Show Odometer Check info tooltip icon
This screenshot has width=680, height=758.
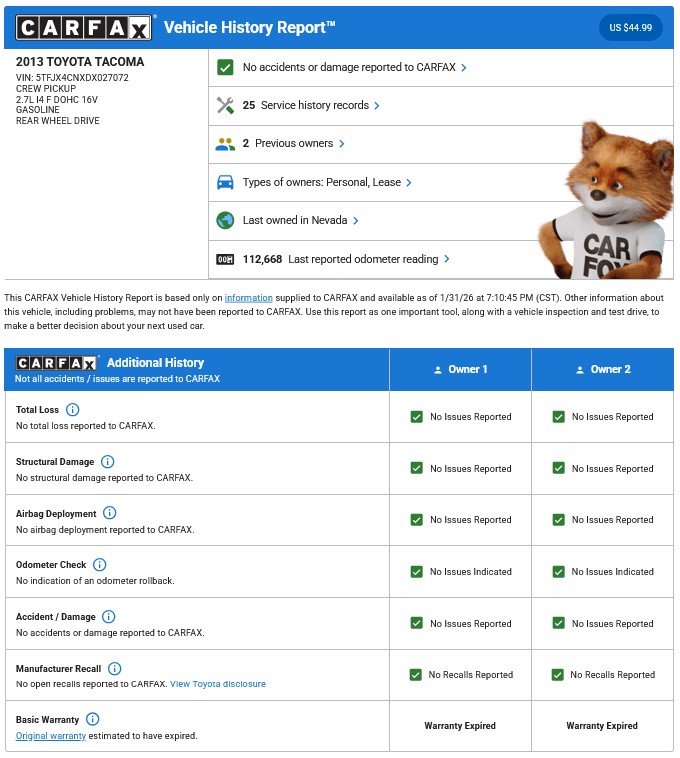pos(100,565)
